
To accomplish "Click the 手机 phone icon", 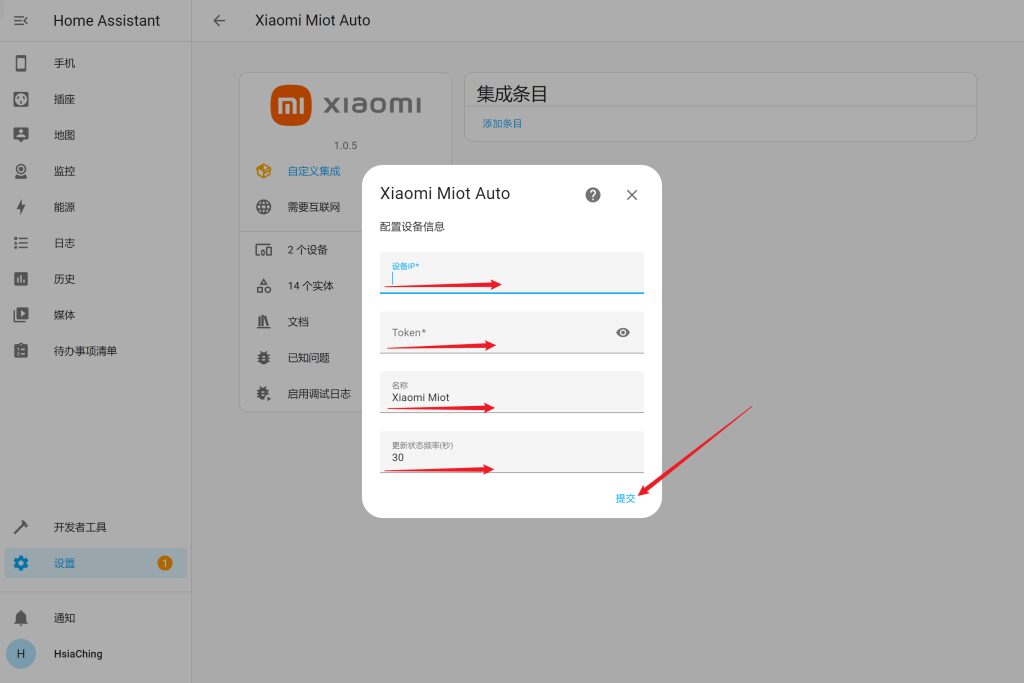I will pos(21,63).
